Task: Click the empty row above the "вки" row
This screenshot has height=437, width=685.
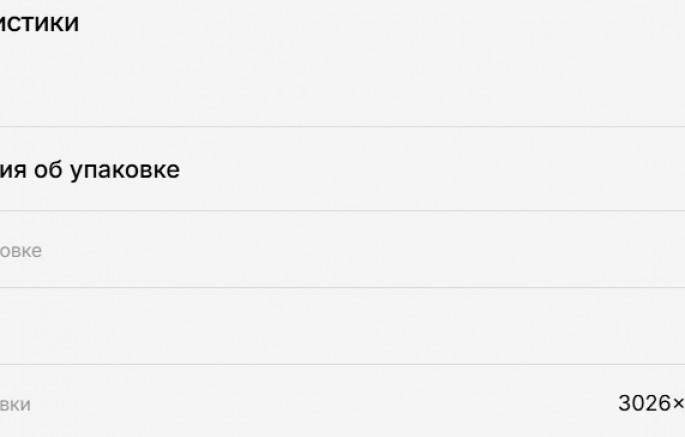Action: [x=342, y=326]
